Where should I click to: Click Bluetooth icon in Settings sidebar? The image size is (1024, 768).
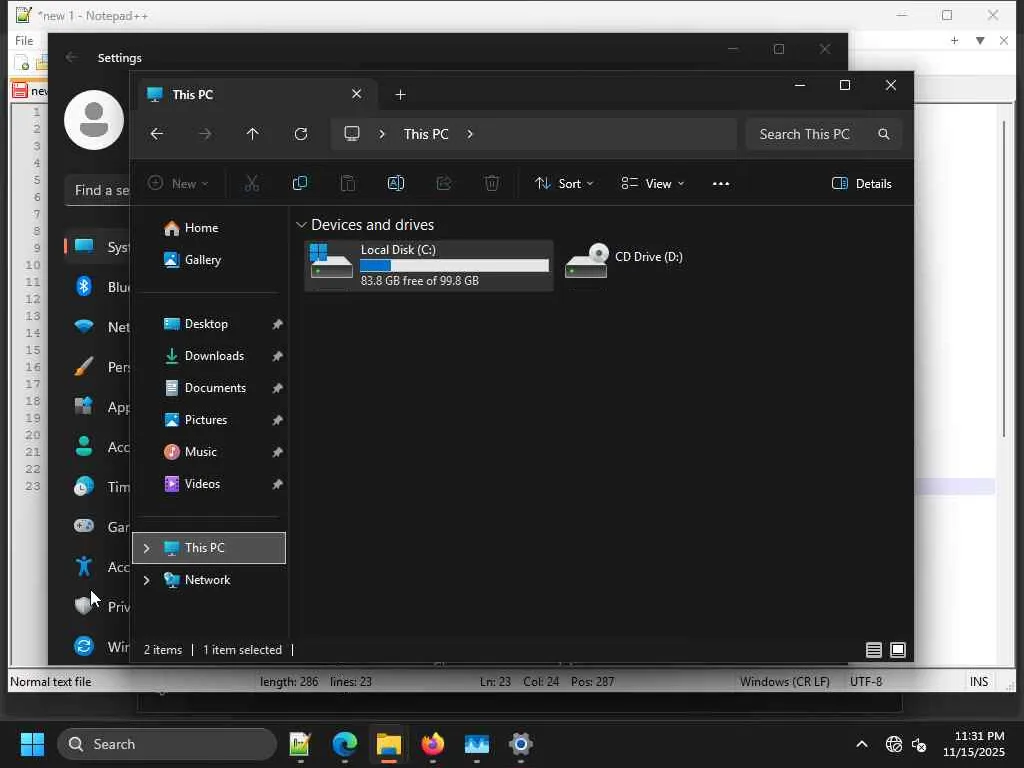[84, 286]
